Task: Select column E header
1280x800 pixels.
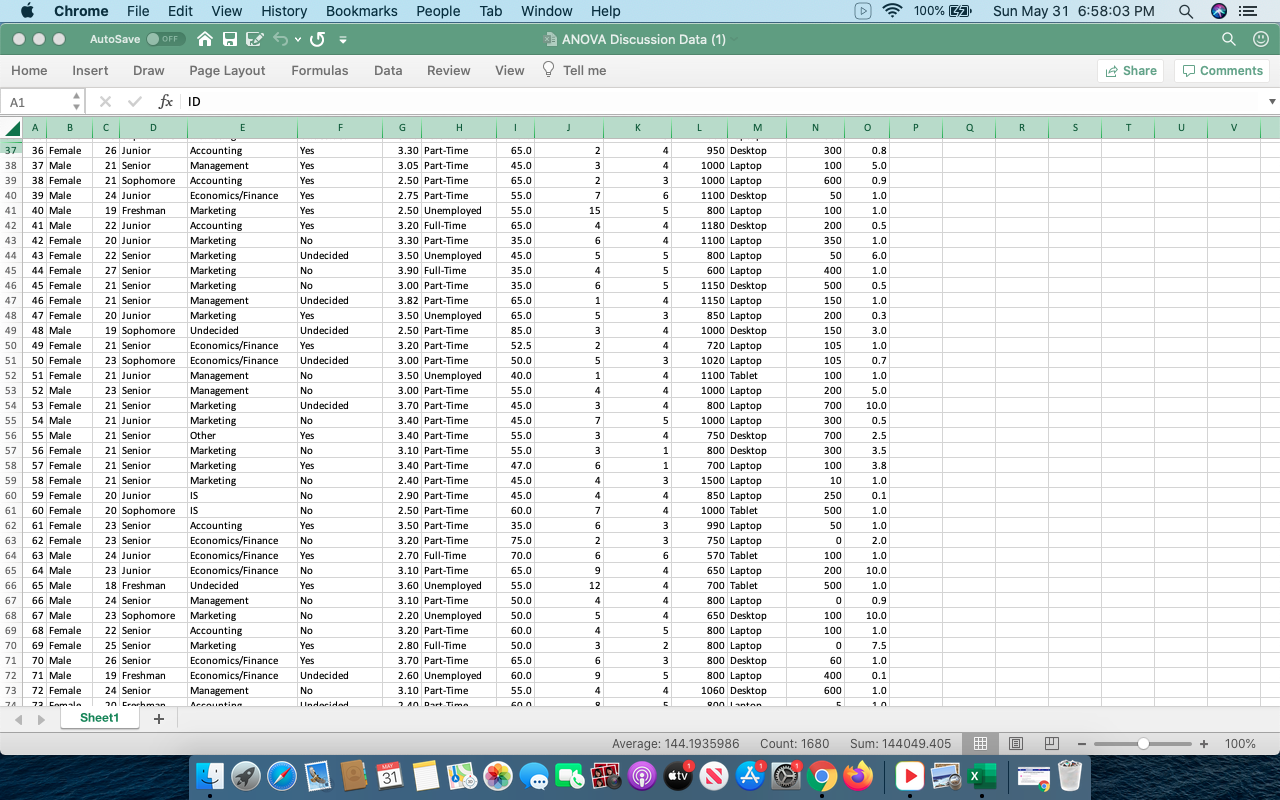Action: (x=242, y=128)
